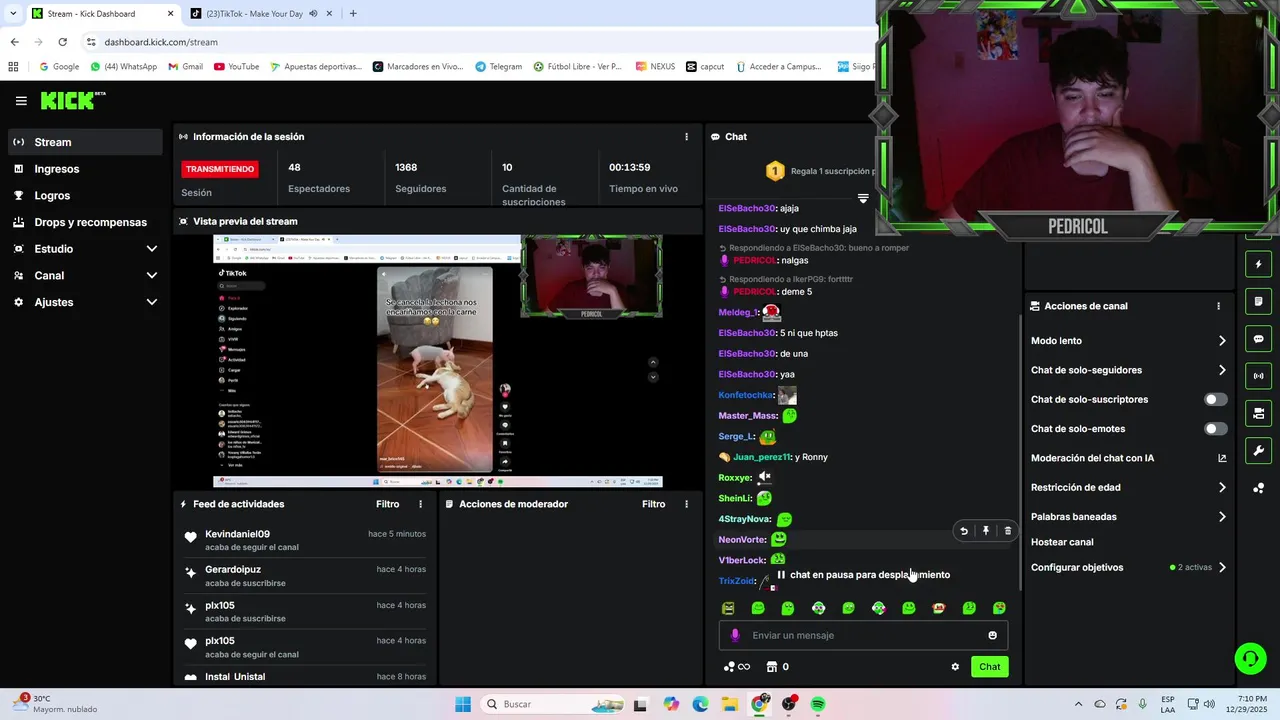This screenshot has width=1280, height=720.
Task: Select Drops y recompensas in the sidebar
Action: click(x=85, y=222)
